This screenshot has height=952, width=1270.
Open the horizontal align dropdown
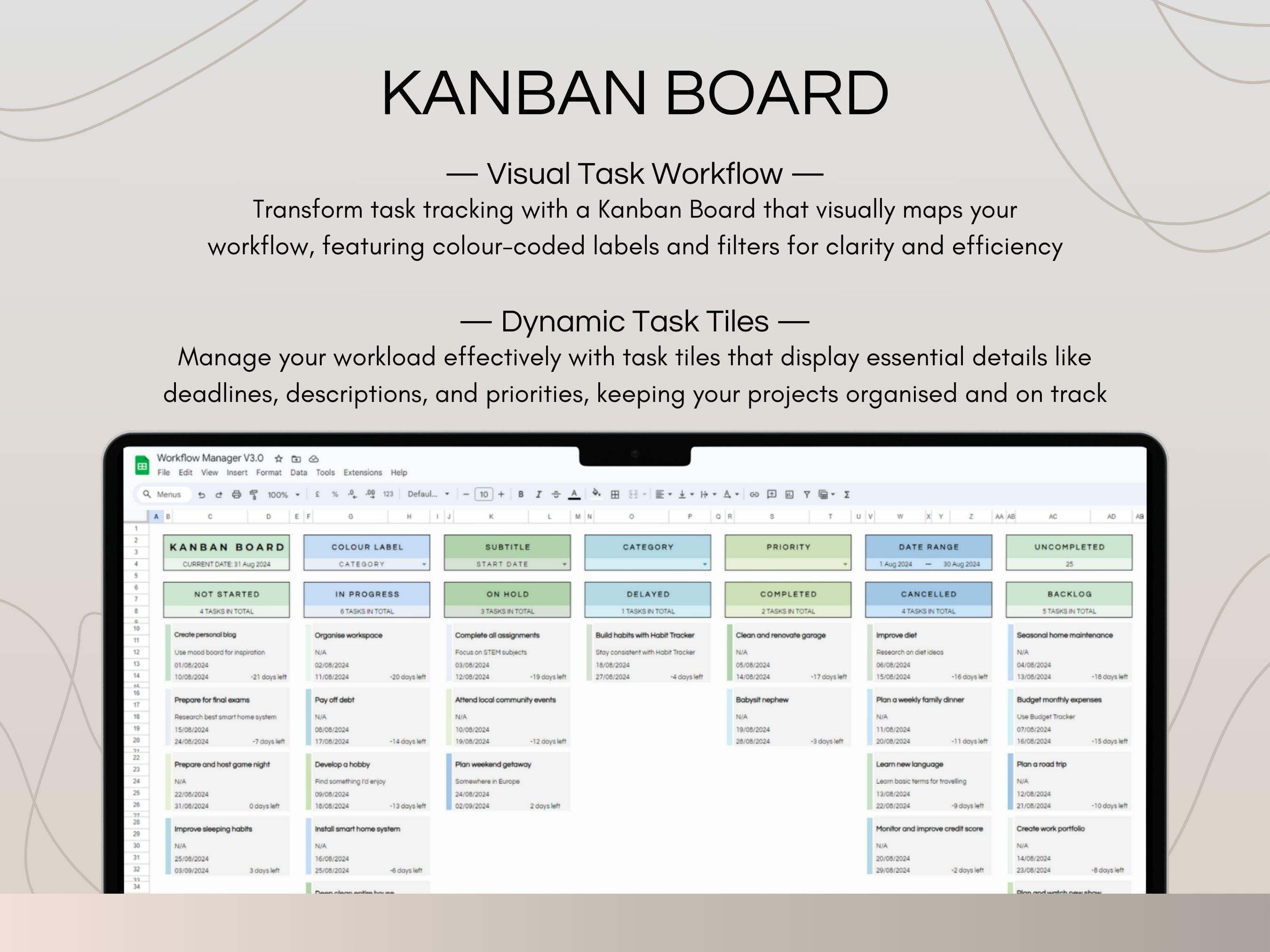click(664, 494)
